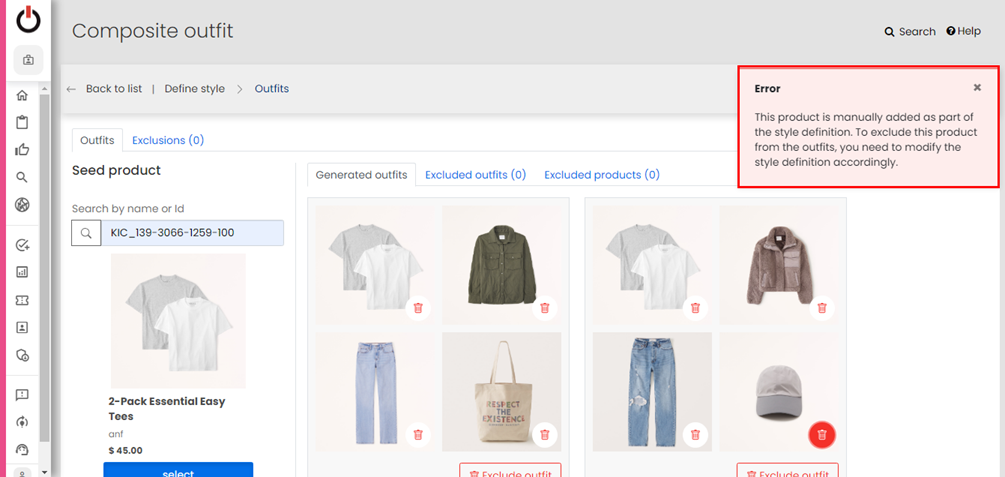The width and height of the screenshot is (1005, 477).
Task: Open the thumbs-up icon in sidebar
Action: point(22,149)
